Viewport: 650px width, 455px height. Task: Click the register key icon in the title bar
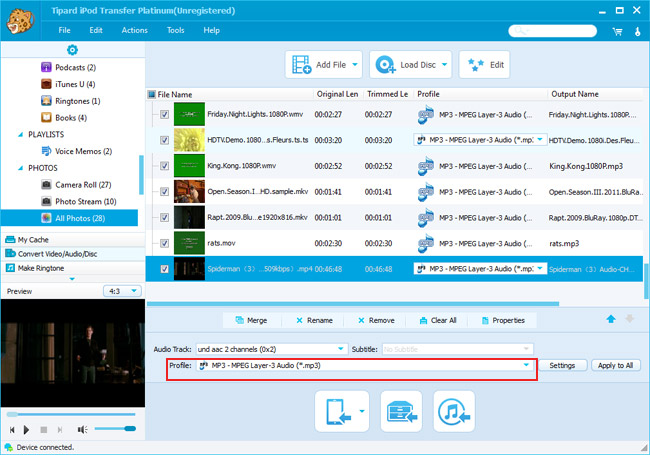[638, 31]
